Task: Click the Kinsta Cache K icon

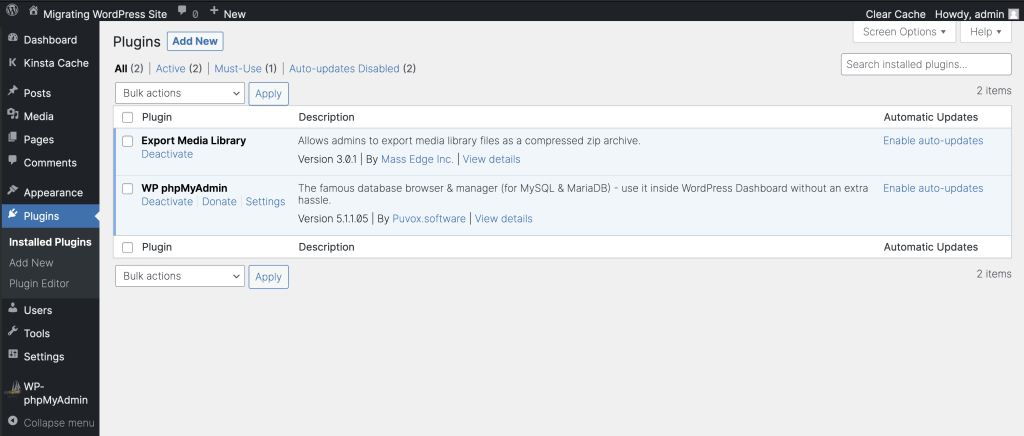Action: click(x=12, y=63)
